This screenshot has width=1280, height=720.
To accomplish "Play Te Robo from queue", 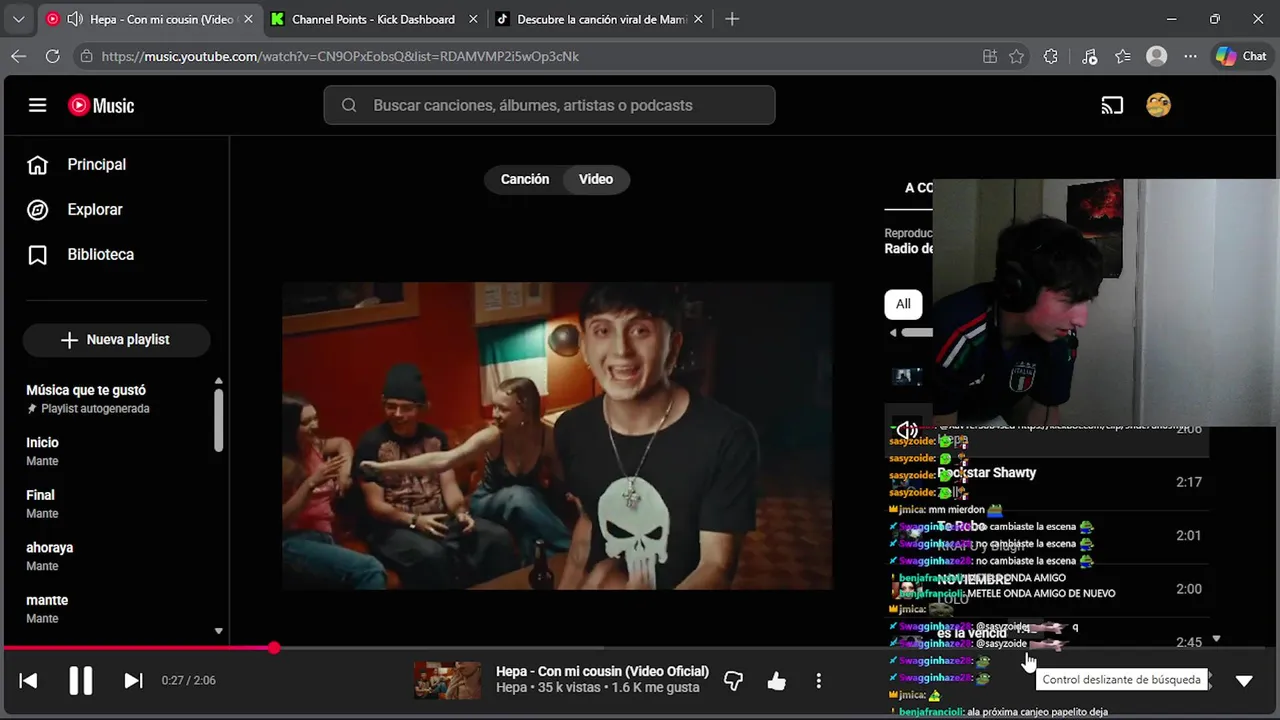I will click(x=1045, y=535).
